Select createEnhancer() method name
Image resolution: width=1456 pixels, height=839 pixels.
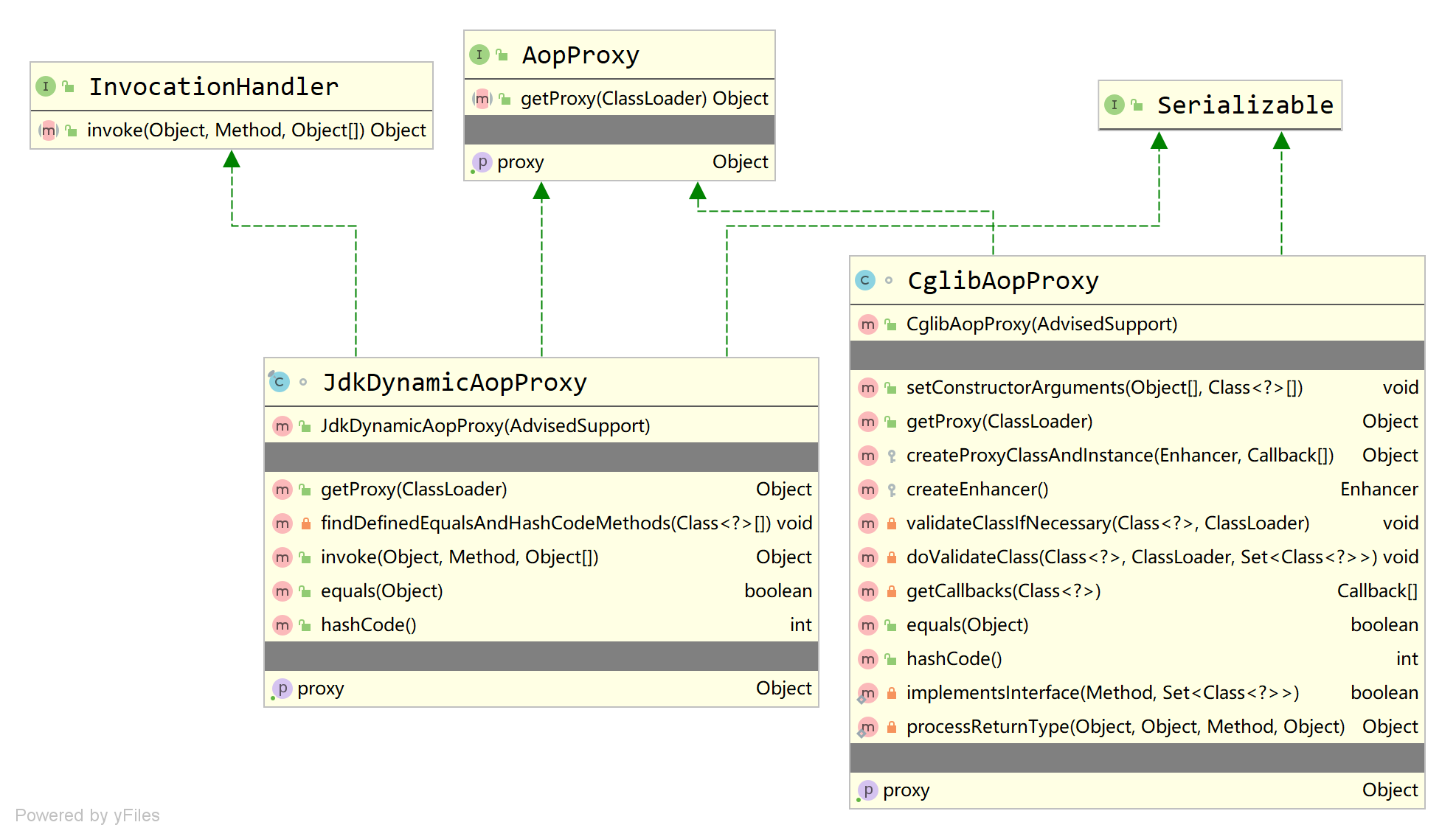[977, 490]
